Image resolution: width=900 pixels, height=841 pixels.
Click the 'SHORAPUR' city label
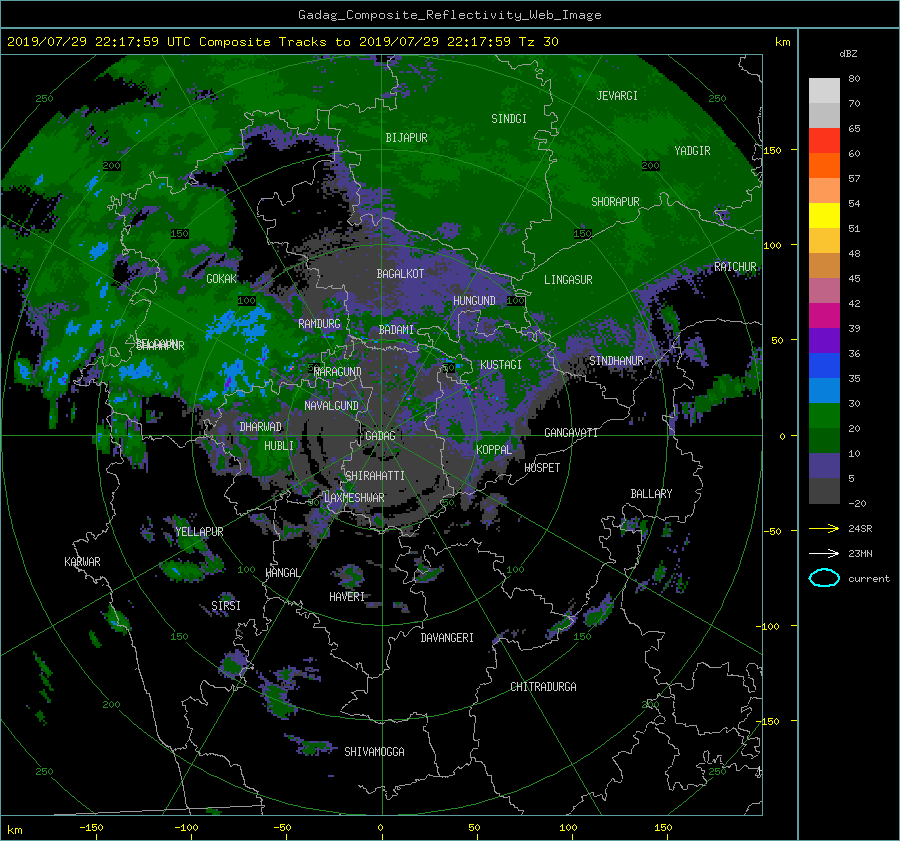coord(615,202)
